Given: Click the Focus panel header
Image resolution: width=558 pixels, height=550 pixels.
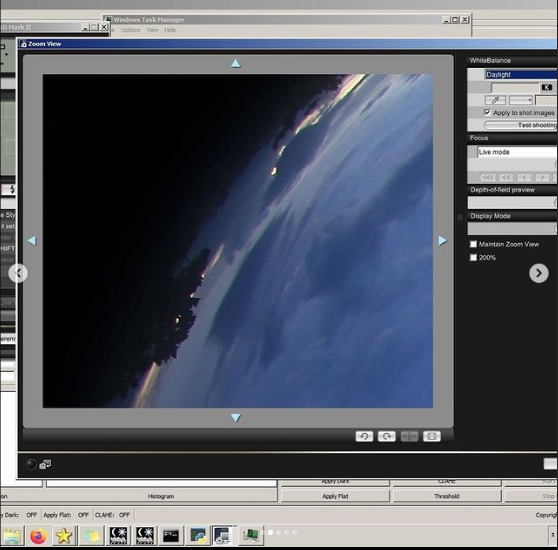Looking at the screenshot, I should tap(512, 138).
